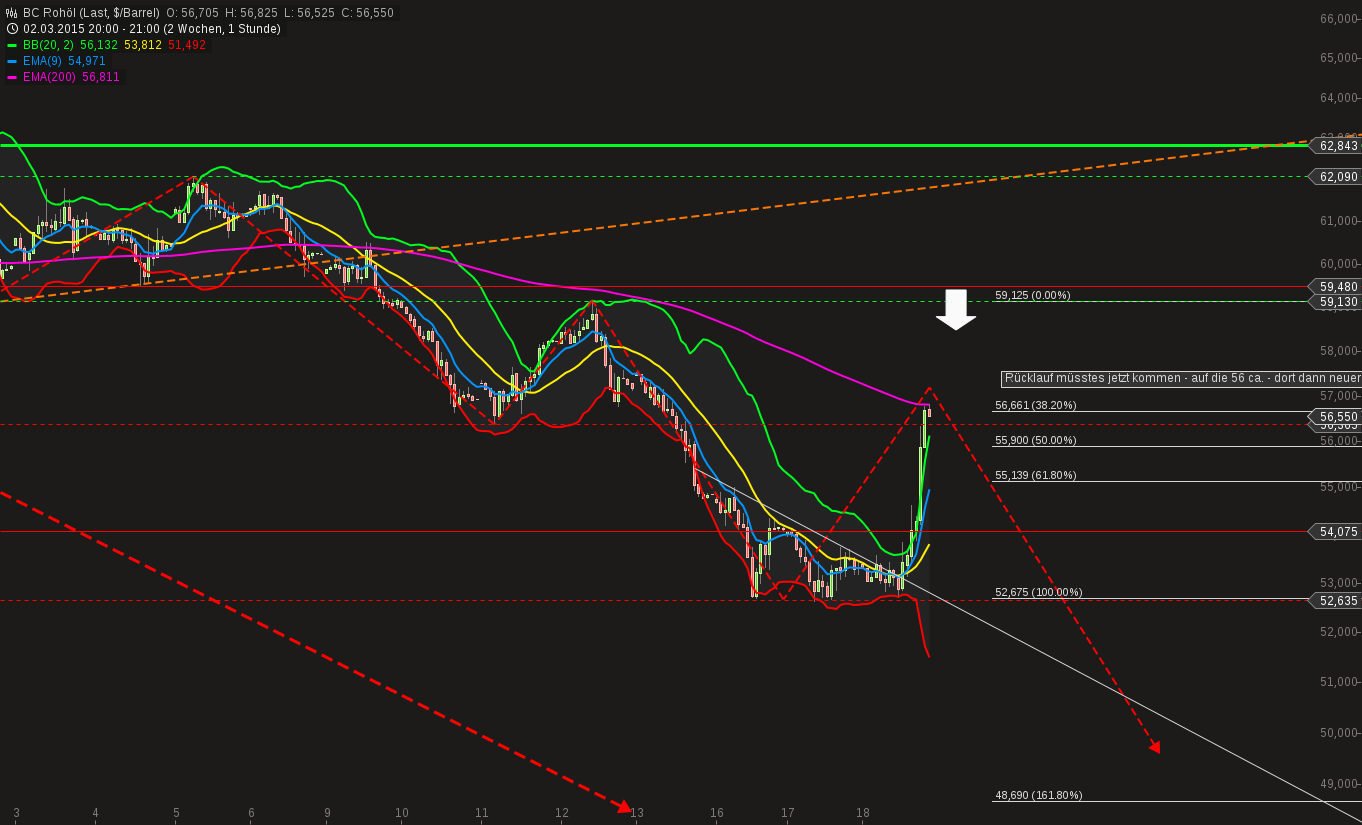Click the Bollinger lower band value 51,492
This screenshot has height=825, width=1362.
tap(187, 45)
